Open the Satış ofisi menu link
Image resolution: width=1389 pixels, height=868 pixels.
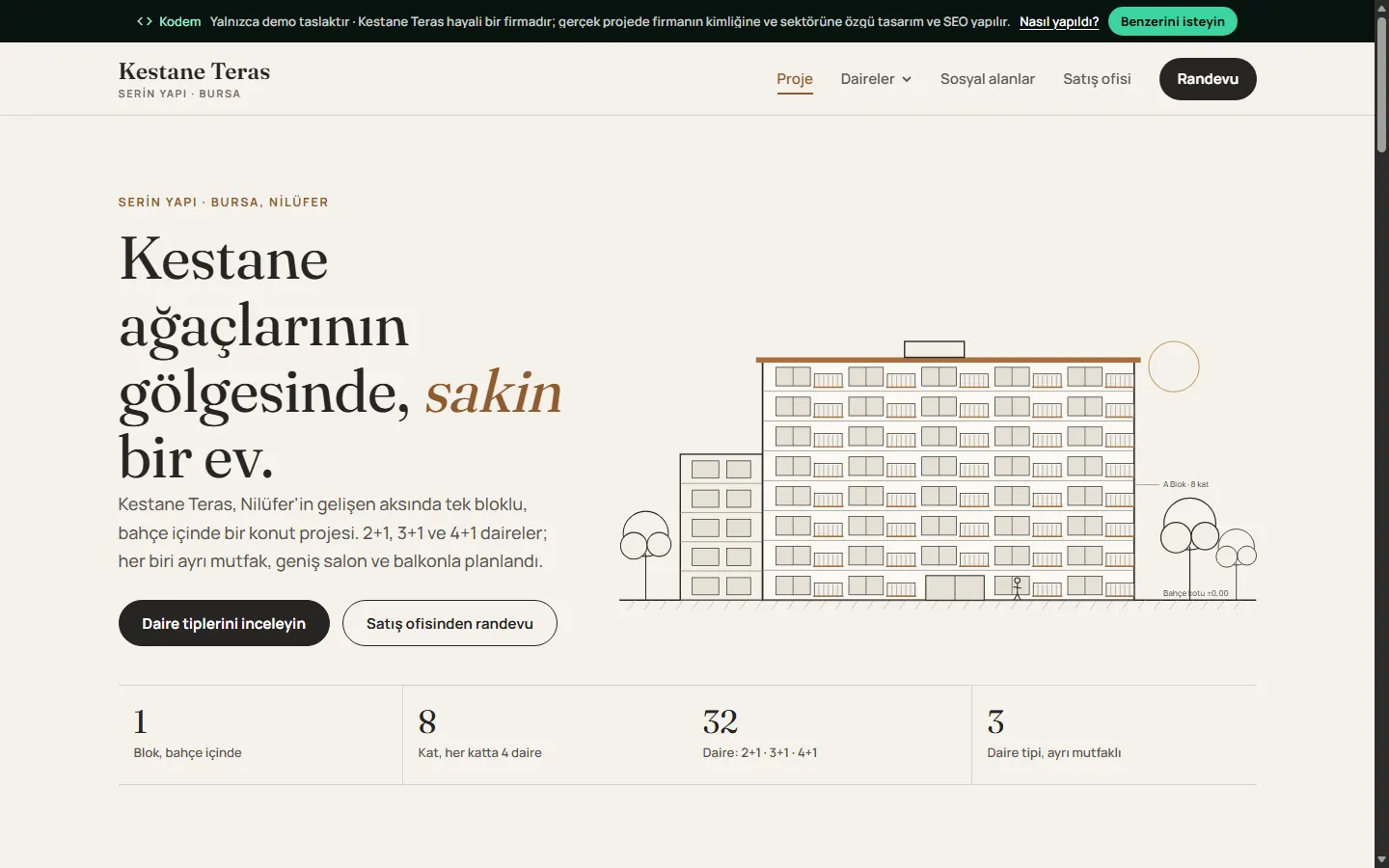pyautogui.click(x=1097, y=79)
